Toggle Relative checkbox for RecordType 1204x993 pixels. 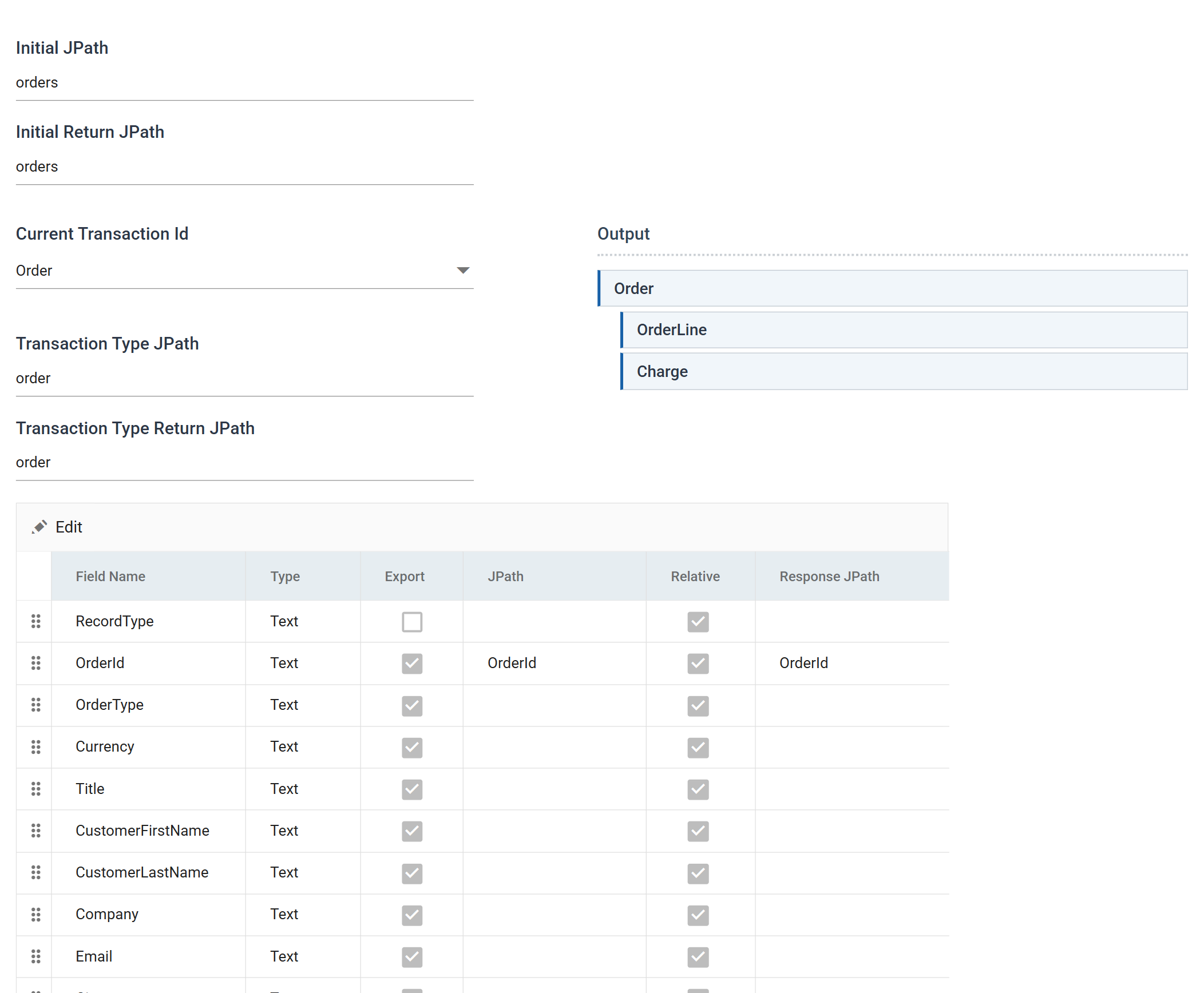coord(698,622)
